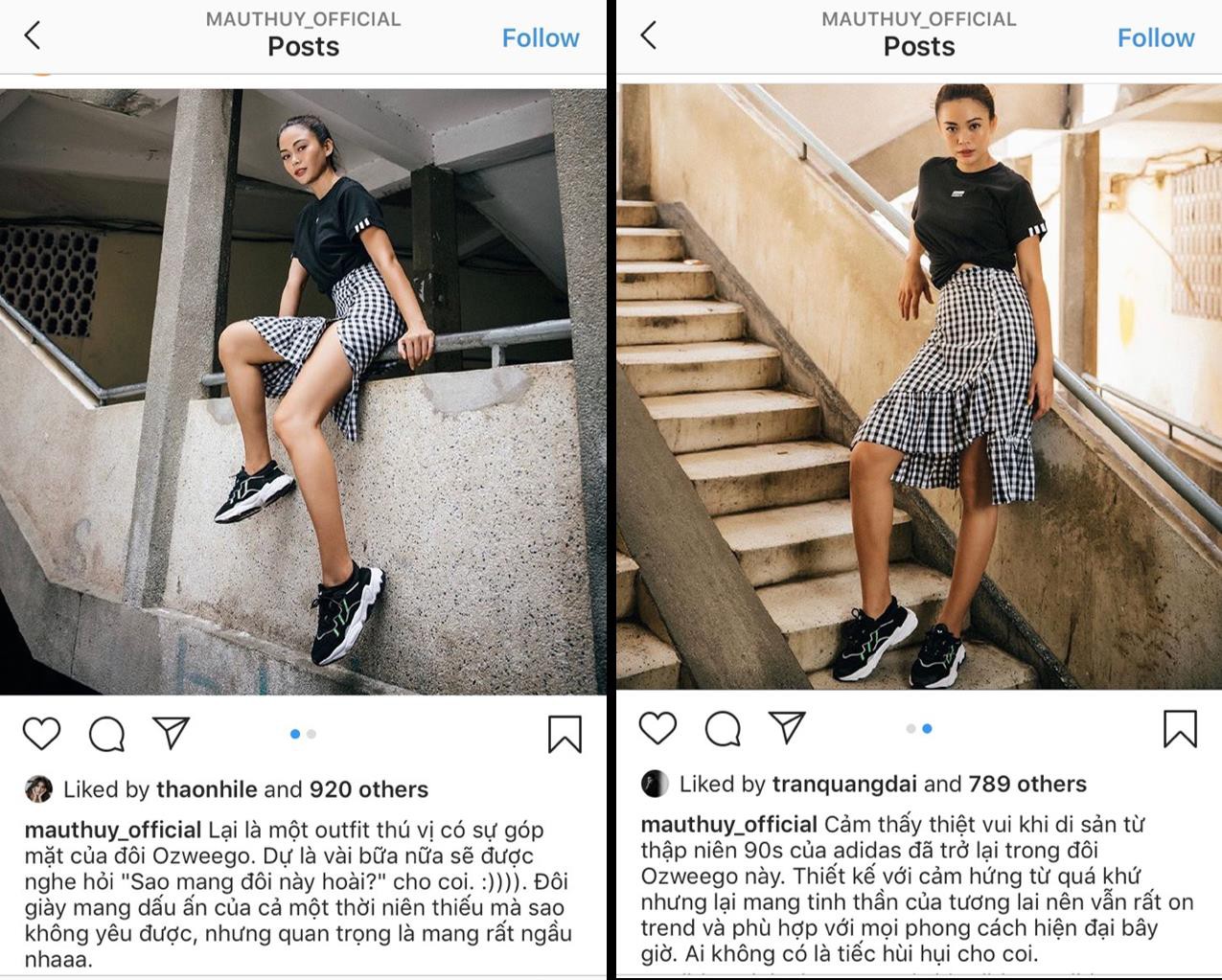This screenshot has height=980, width=1222.
Task: Share the right post via paper plane
Action: (x=788, y=727)
